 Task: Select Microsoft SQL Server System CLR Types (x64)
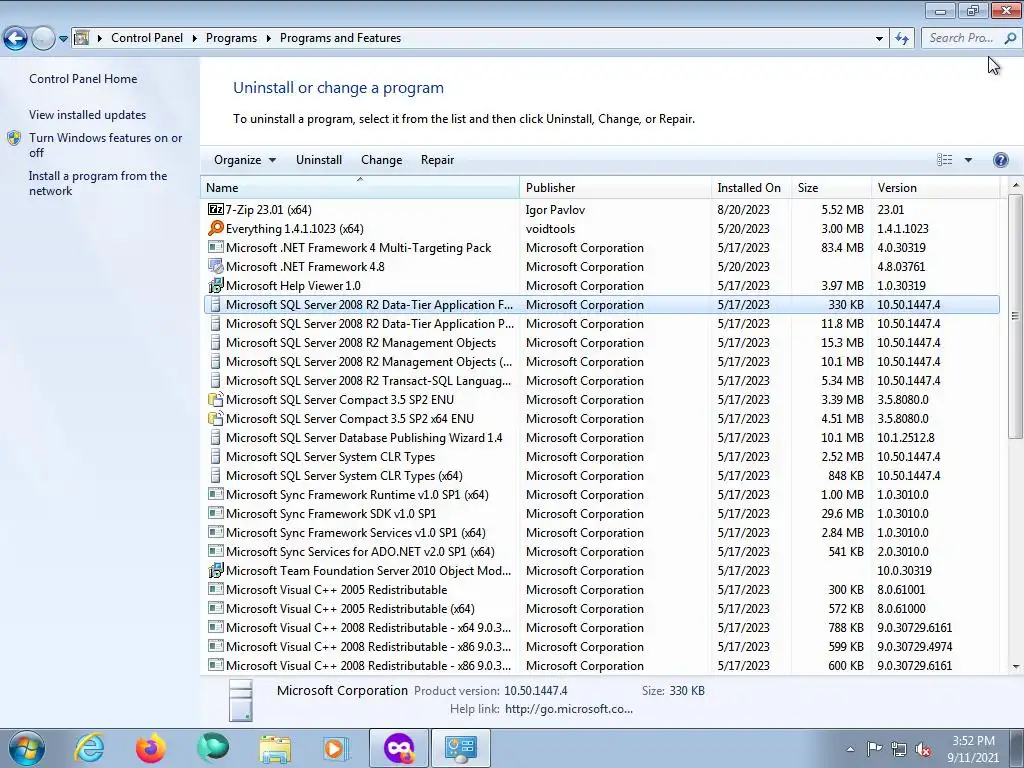(x=601, y=475)
